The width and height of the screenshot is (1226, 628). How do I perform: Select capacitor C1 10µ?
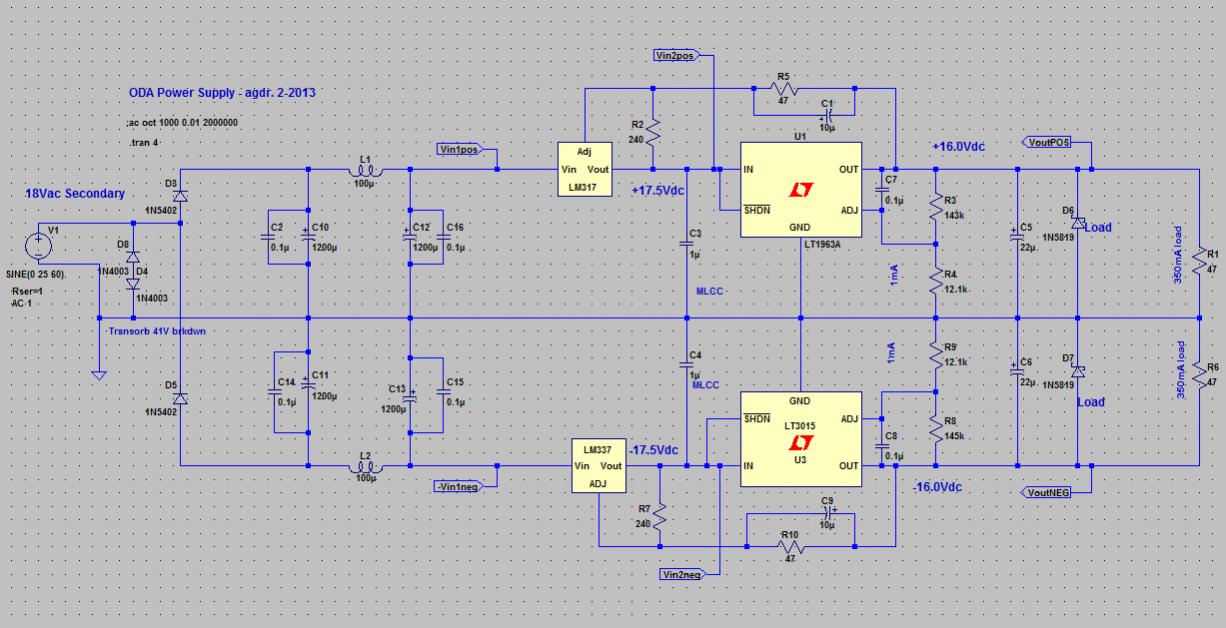coord(829,115)
